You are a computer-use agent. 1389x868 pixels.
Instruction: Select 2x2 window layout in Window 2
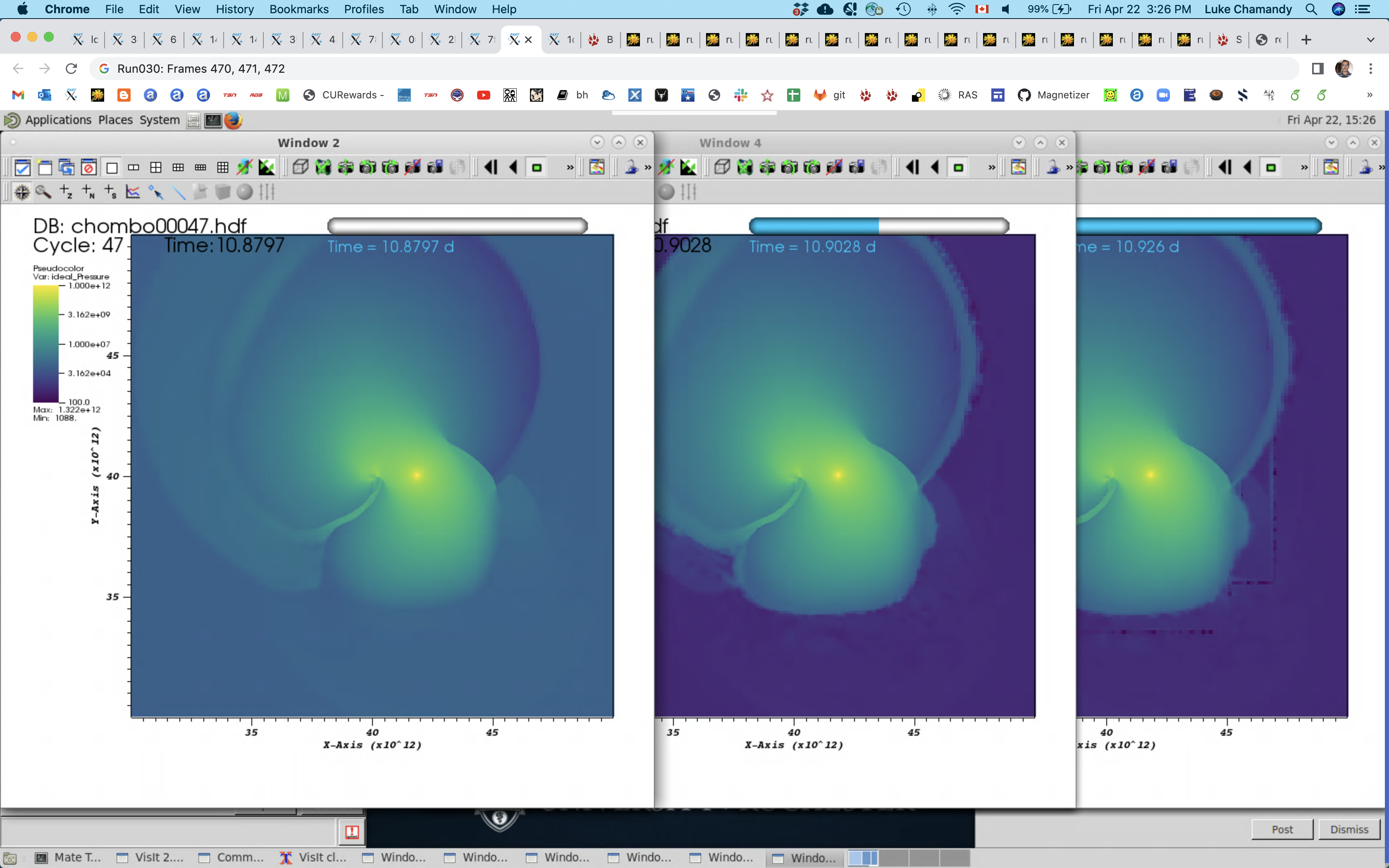pos(155,168)
